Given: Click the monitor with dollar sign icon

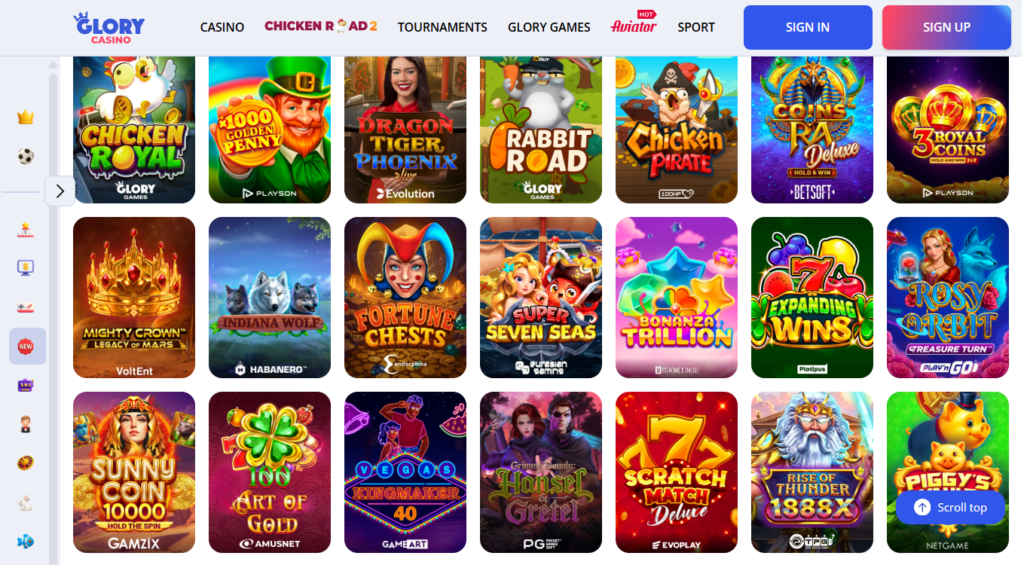Looking at the screenshot, I should (25, 268).
